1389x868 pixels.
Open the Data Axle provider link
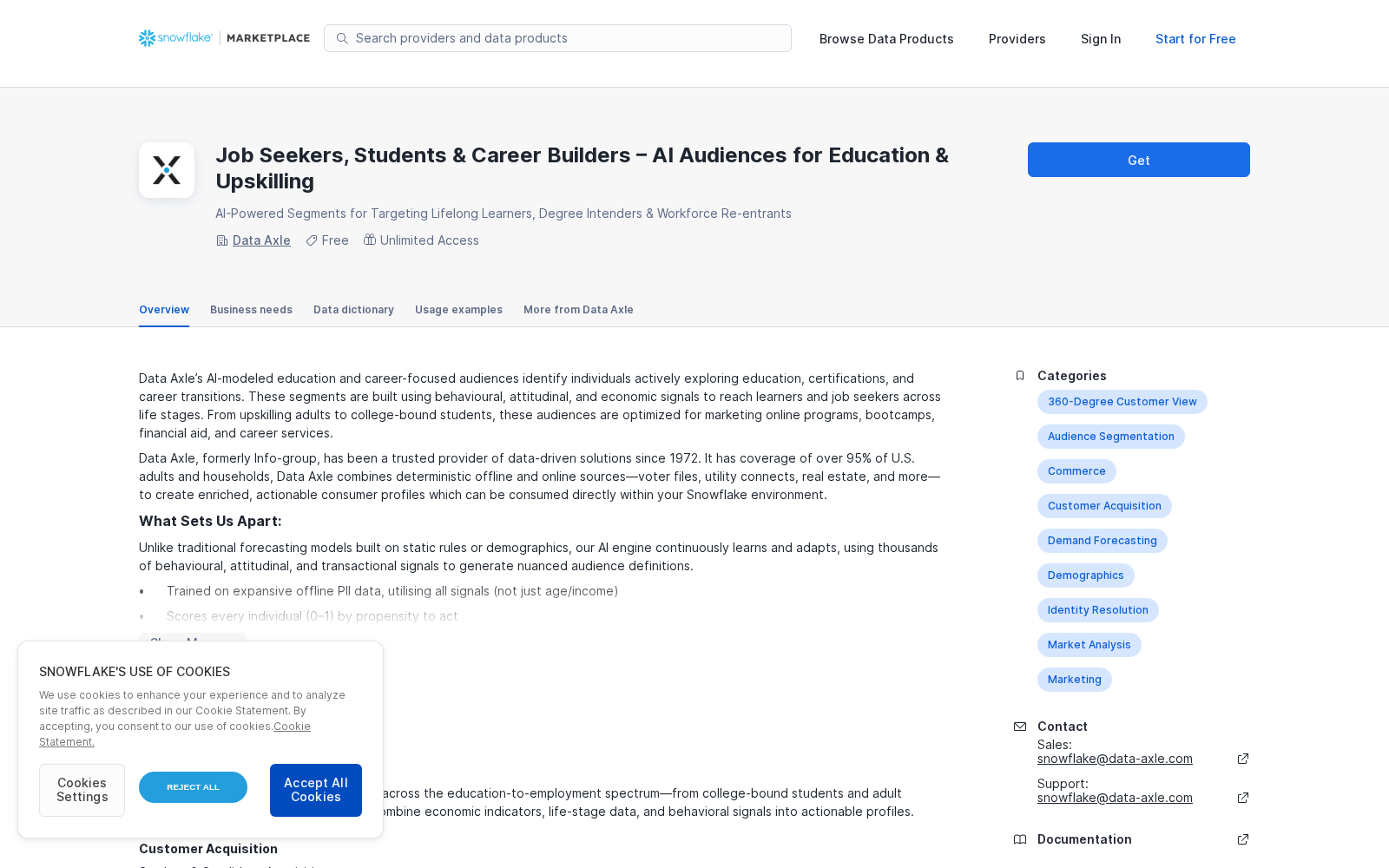[261, 240]
